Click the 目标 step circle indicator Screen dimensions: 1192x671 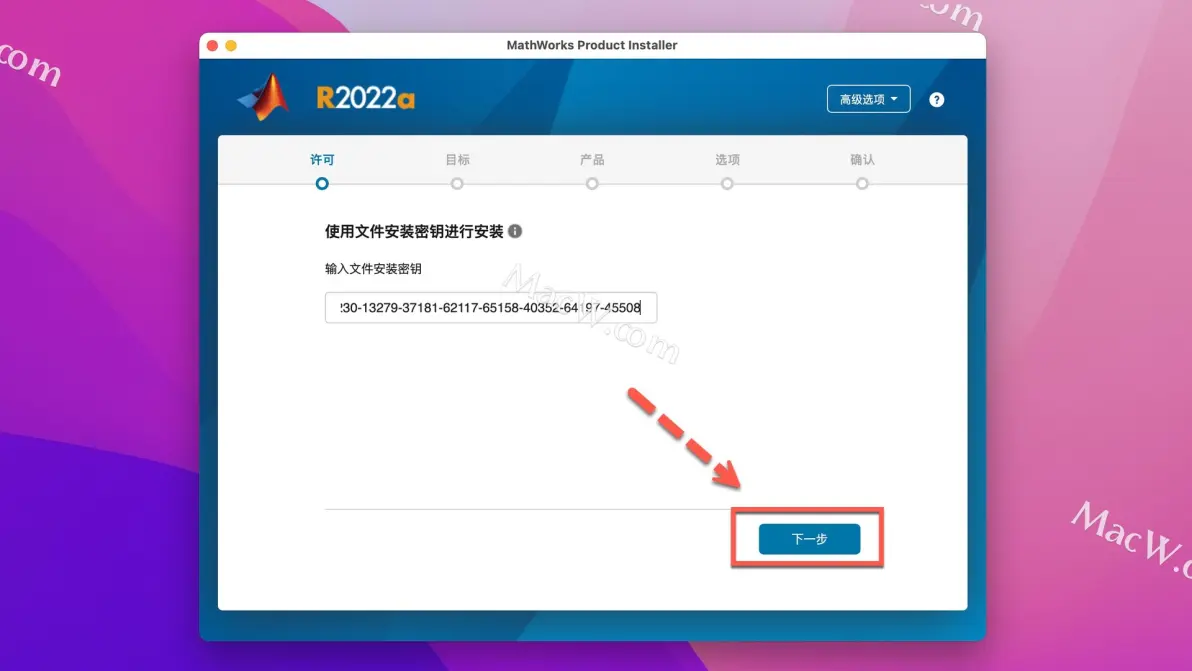[x=457, y=184]
